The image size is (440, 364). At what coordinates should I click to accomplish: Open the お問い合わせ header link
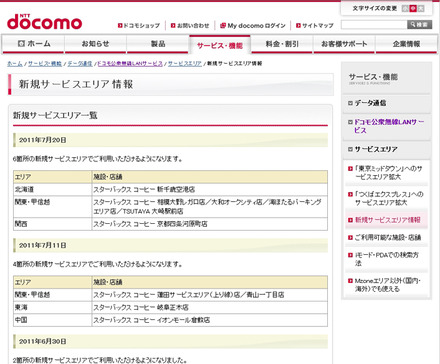190,25
